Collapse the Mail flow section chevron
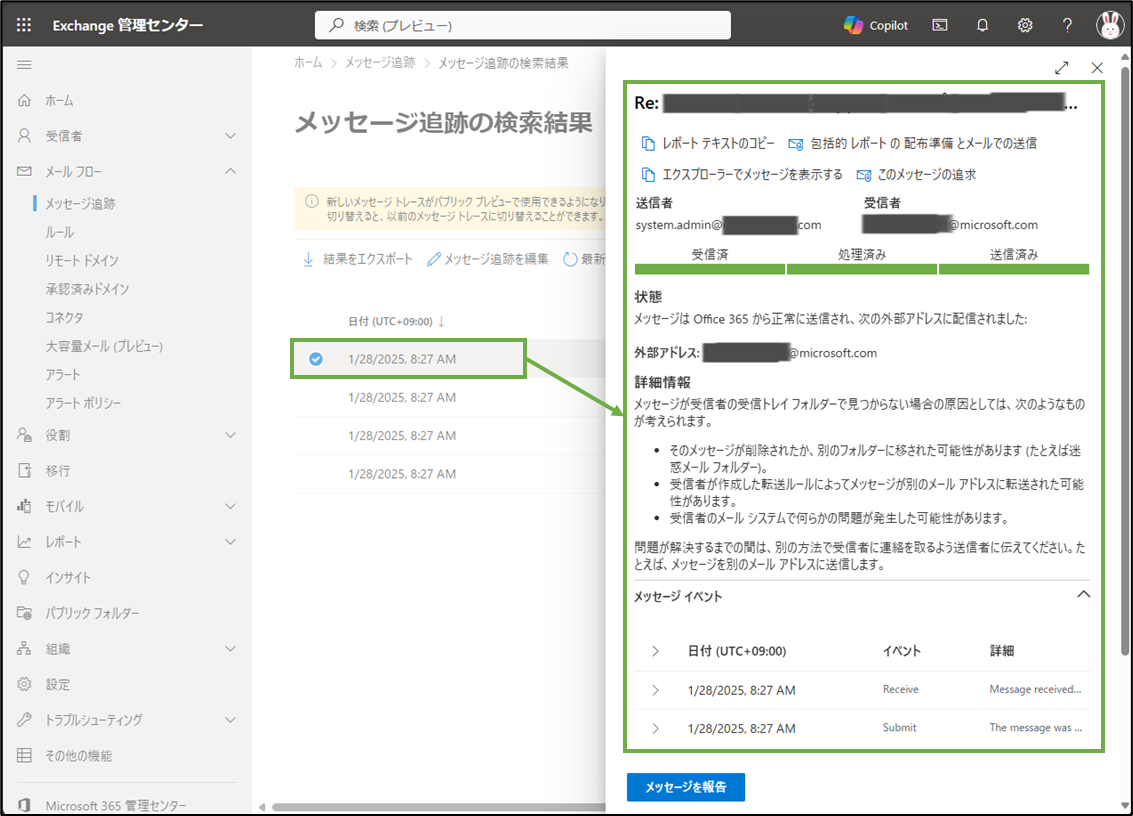 point(231,171)
